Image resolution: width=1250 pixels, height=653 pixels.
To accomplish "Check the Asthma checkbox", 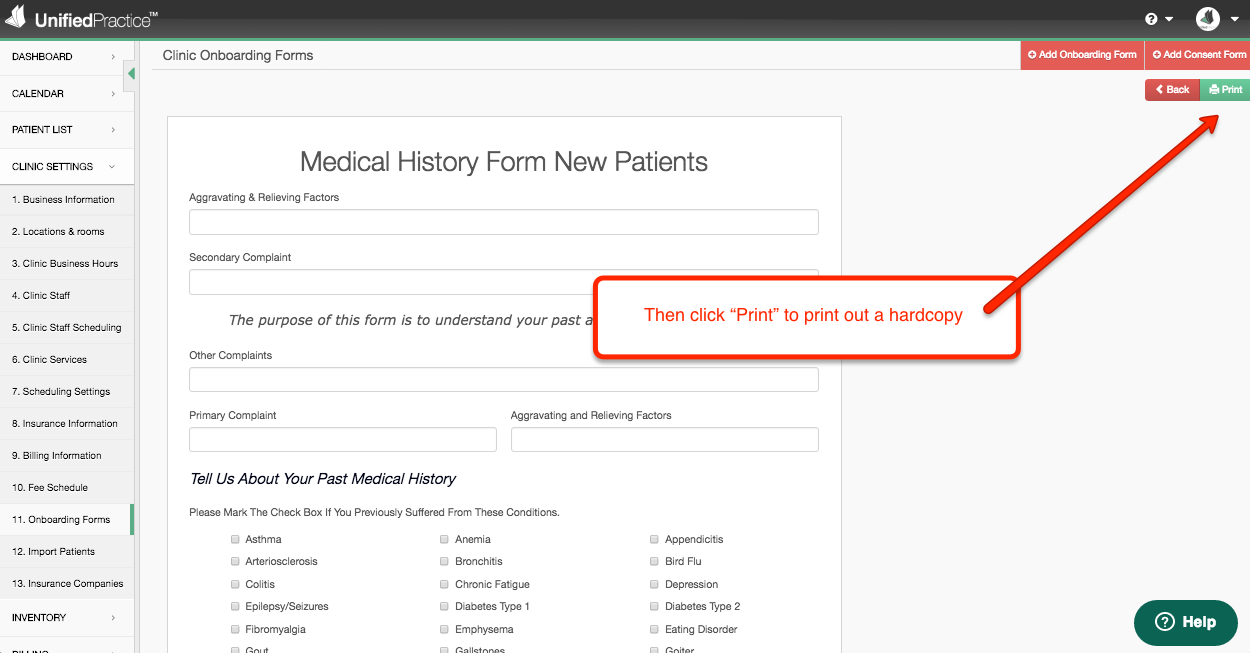I will tap(235, 539).
